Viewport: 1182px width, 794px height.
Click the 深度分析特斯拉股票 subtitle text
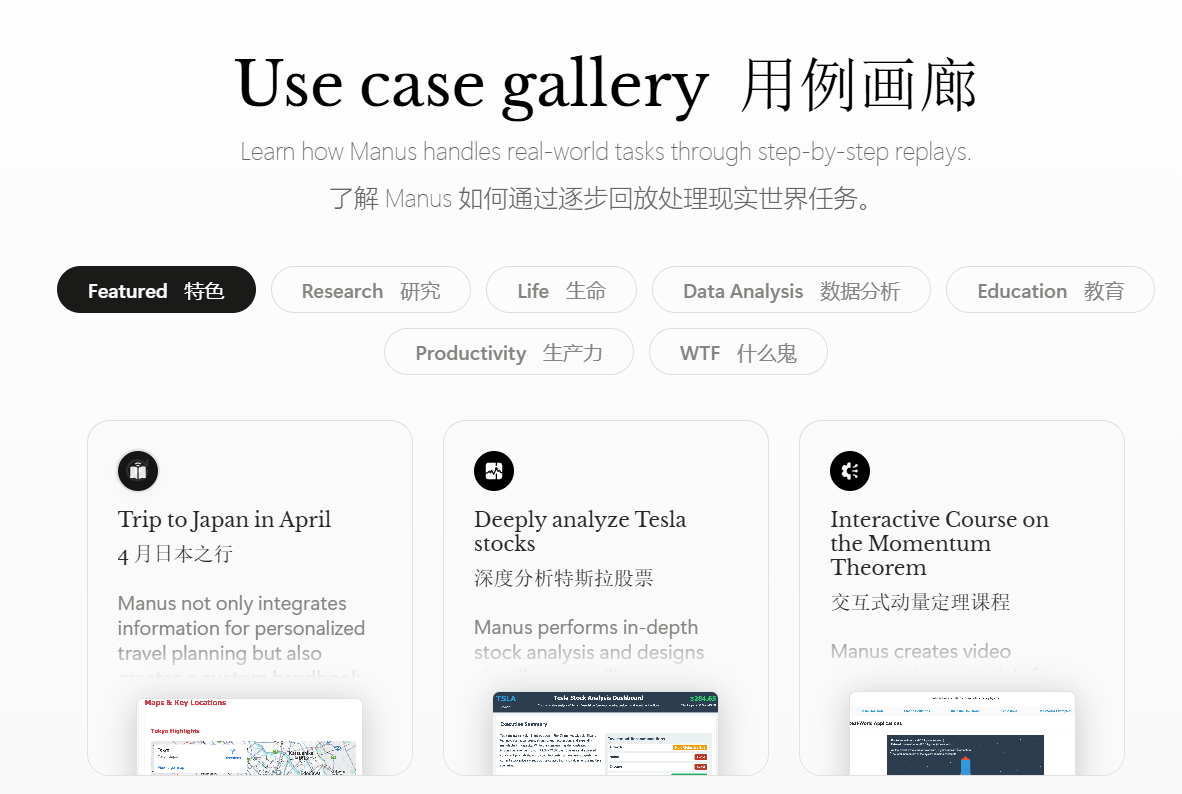point(564,578)
